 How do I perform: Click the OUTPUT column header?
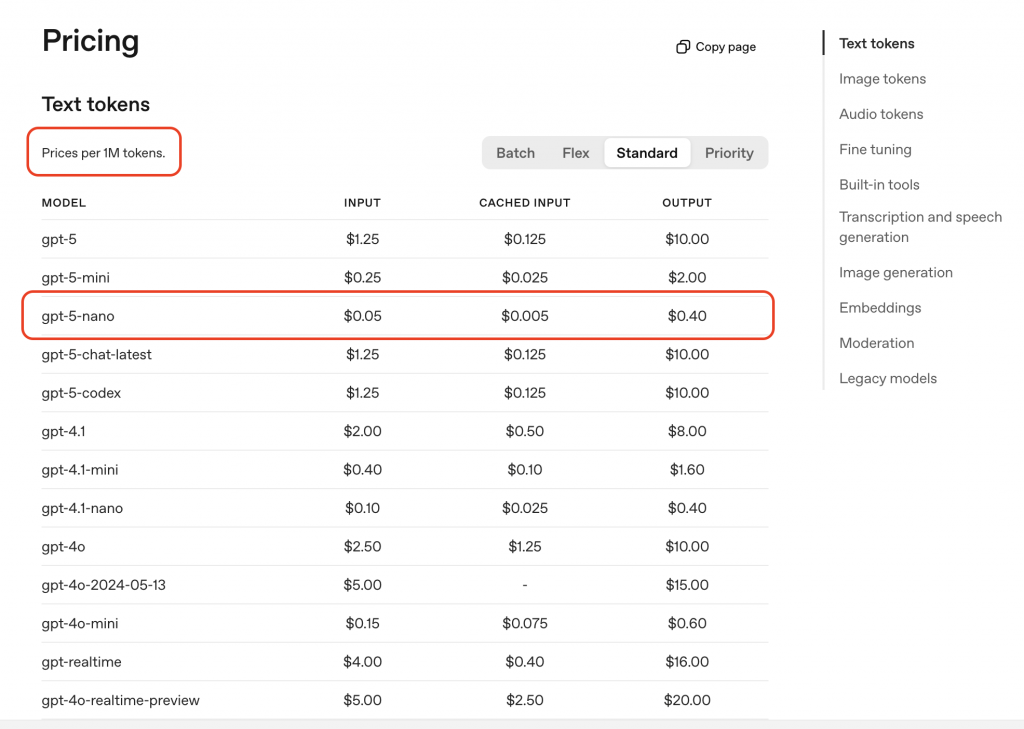click(686, 203)
